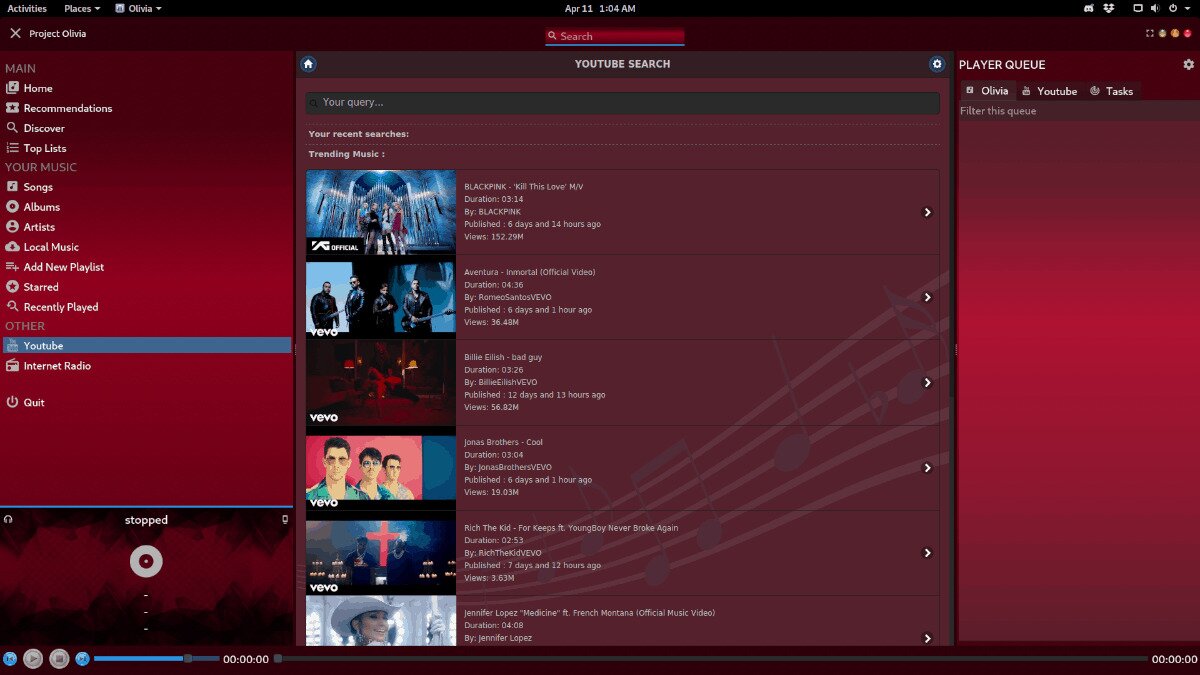The width and height of the screenshot is (1200, 675).
Task: Open the Places menu
Action: 82,8
